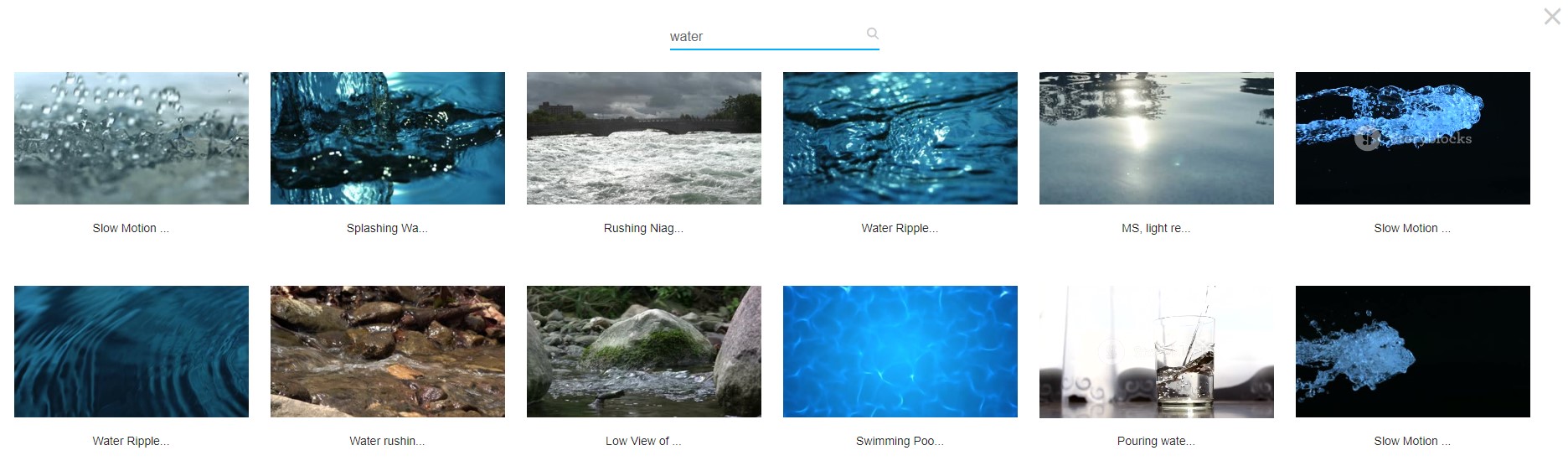Choose the Swimming Poo... thumbnail
Viewport: 1568px width, 466px height.
pos(900,352)
